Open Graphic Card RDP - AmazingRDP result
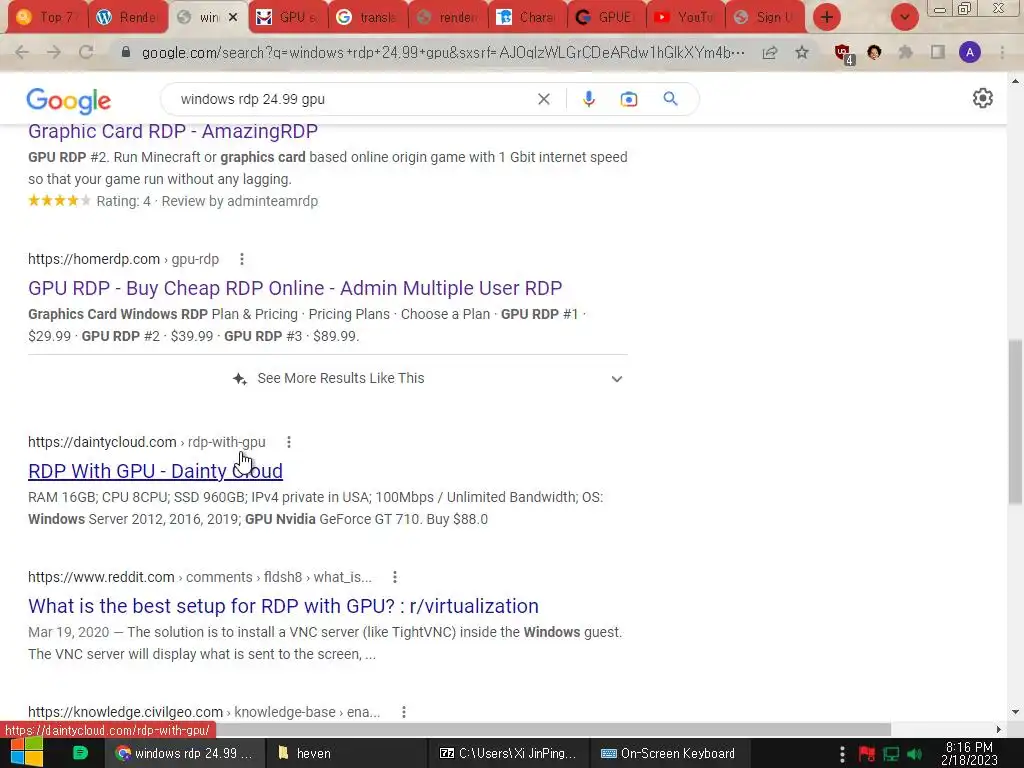Viewport: 1024px width, 768px height. (173, 131)
